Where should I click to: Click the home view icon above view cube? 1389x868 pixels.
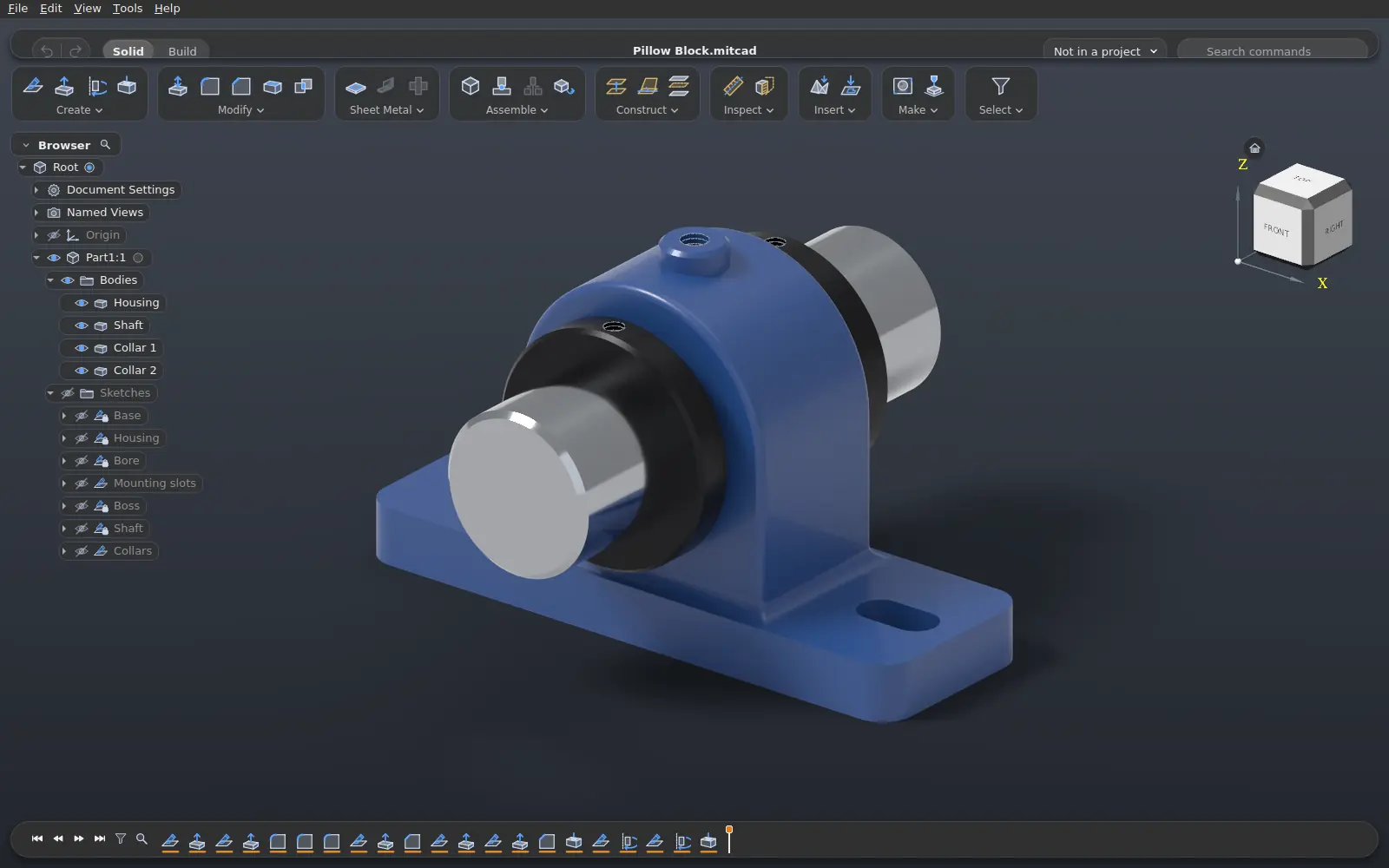pyautogui.click(x=1254, y=148)
